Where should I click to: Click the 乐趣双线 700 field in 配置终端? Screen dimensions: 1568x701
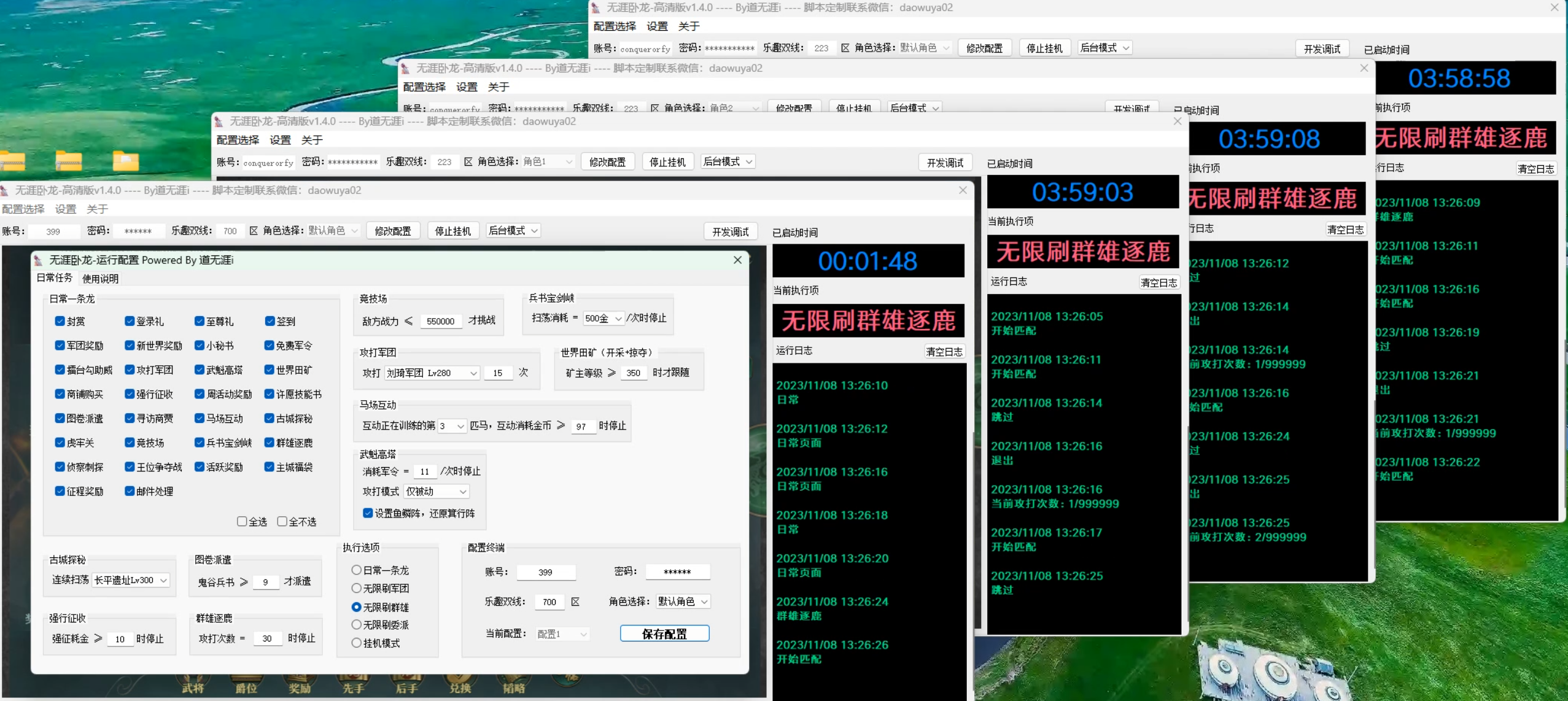tap(549, 602)
